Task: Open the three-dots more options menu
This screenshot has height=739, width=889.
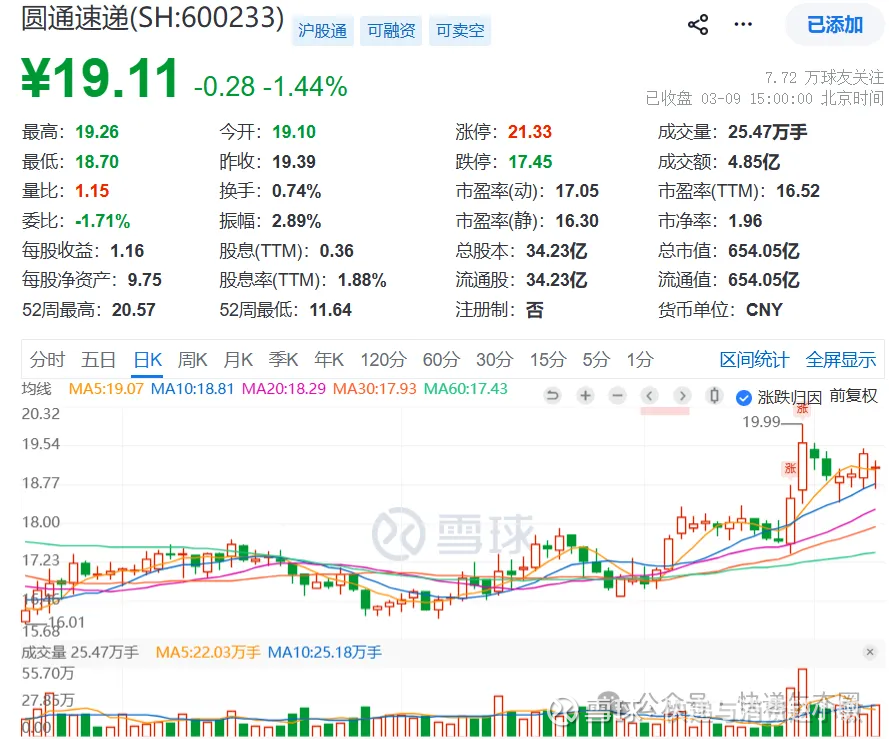Action: [x=743, y=24]
